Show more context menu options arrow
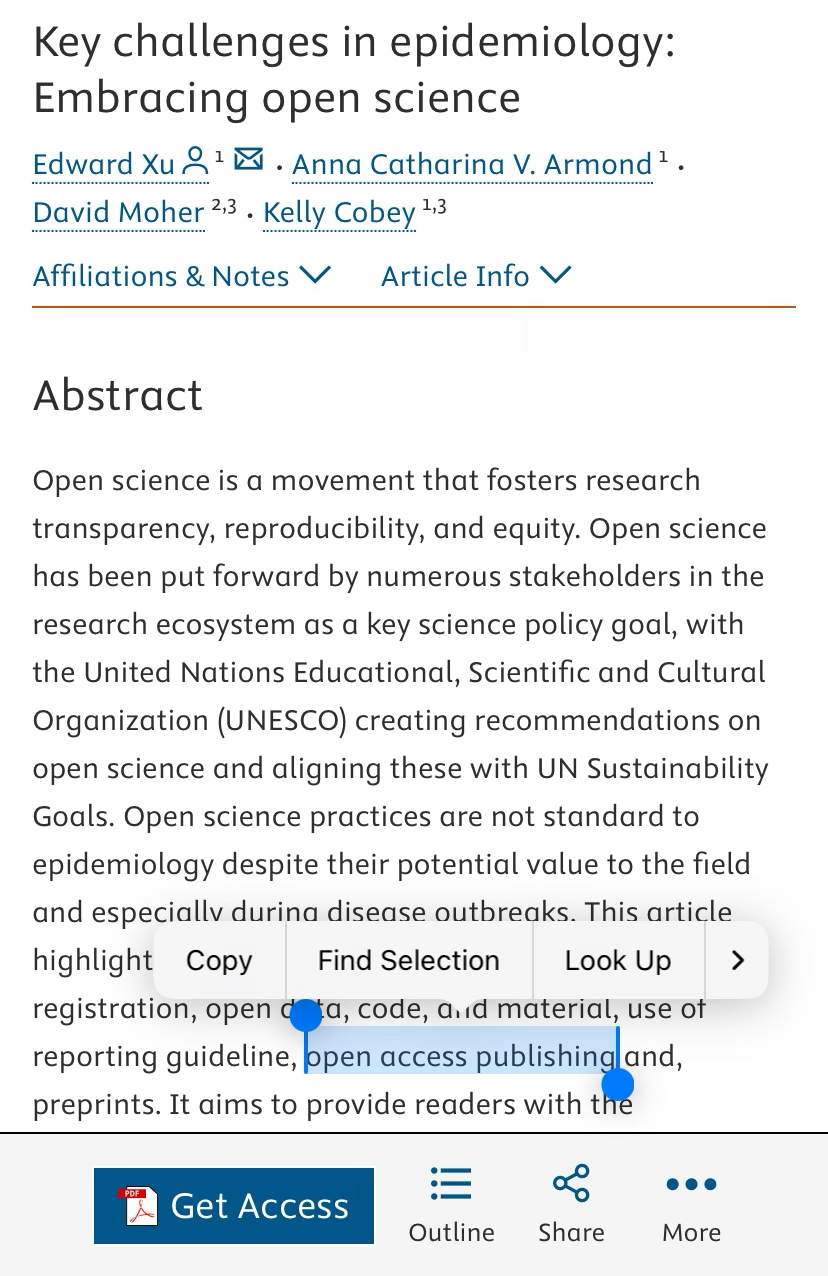Image resolution: width=828 pixels, height=1276 pixels. [738, 961]
